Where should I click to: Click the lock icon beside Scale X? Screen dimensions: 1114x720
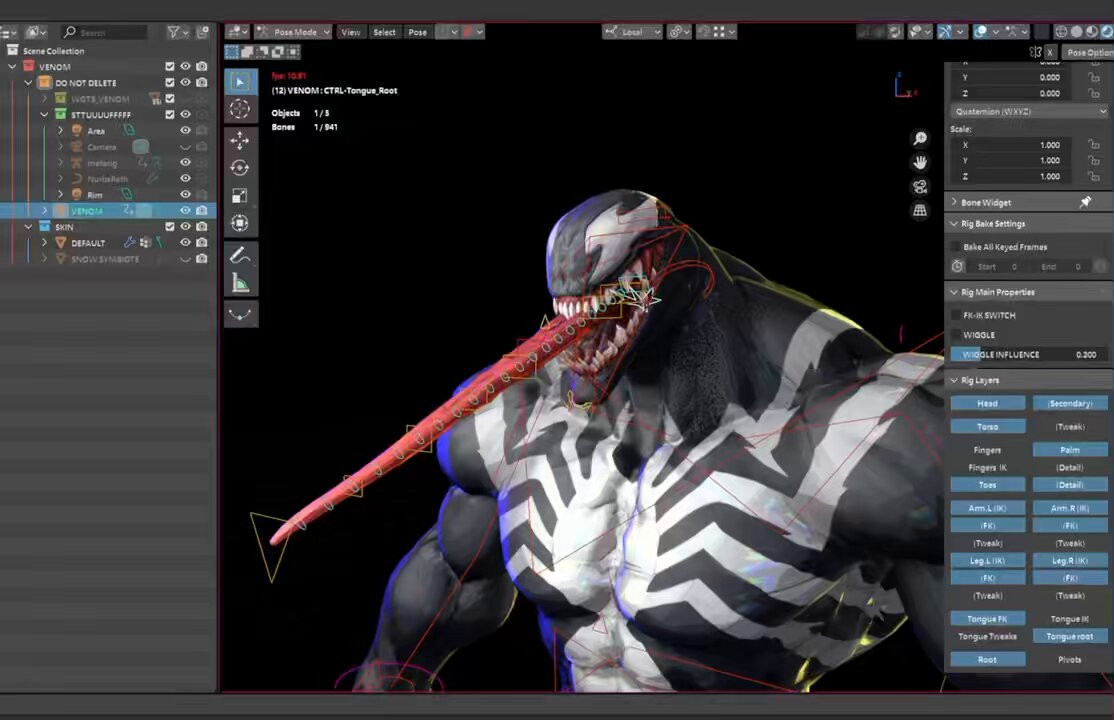click(x=1093, y=145)
